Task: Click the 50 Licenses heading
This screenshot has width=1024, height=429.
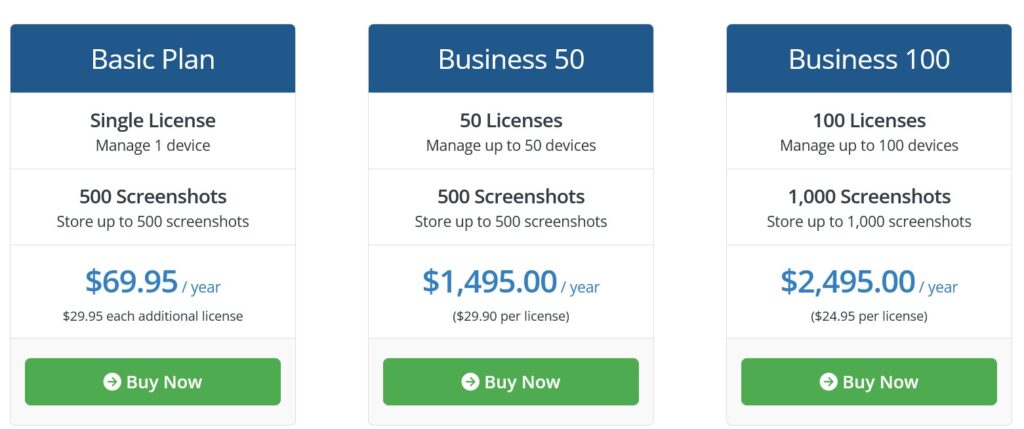Action: pos(511,121)
